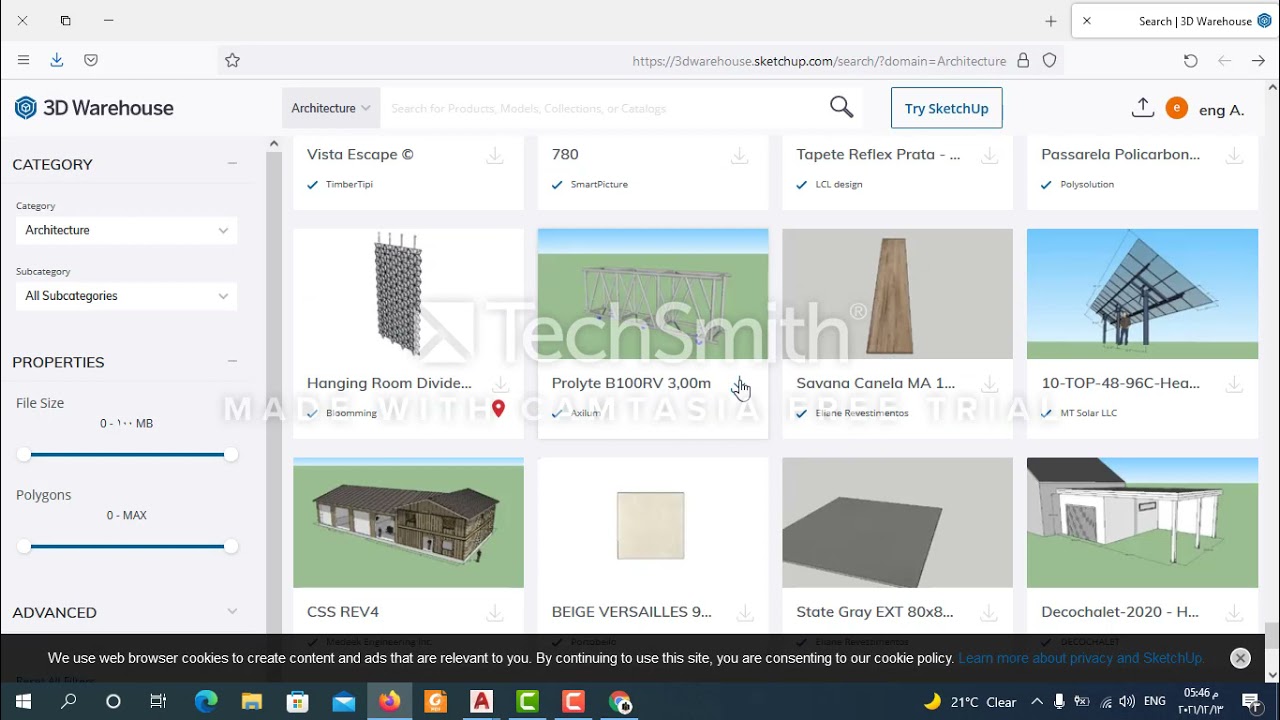The image size is (1280, 720).
Task: Download the Savana Canela MA model
Action: click(989, 384)
